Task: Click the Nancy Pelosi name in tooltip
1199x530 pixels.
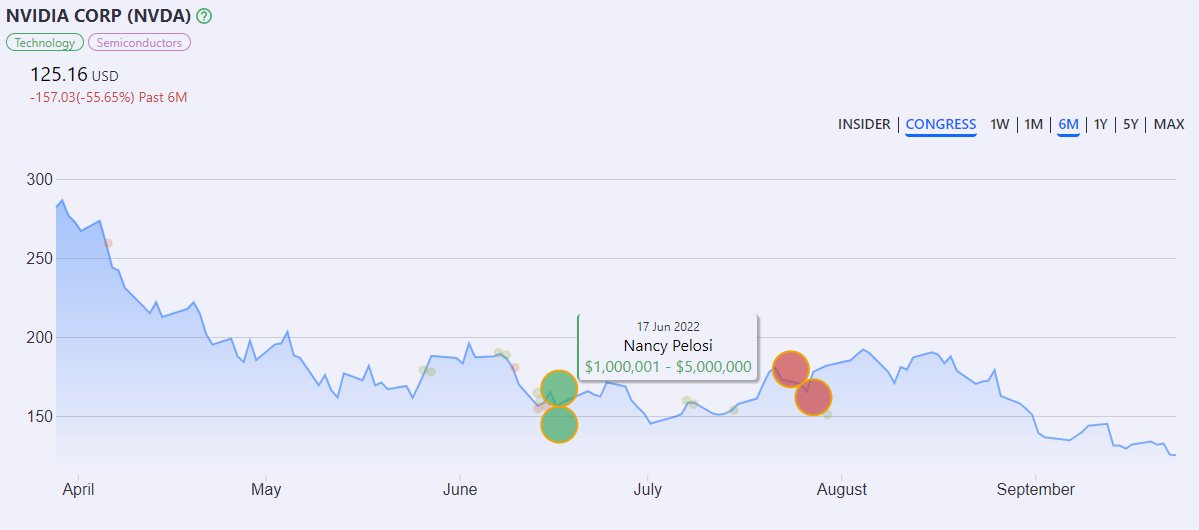Action: (668, 346)
